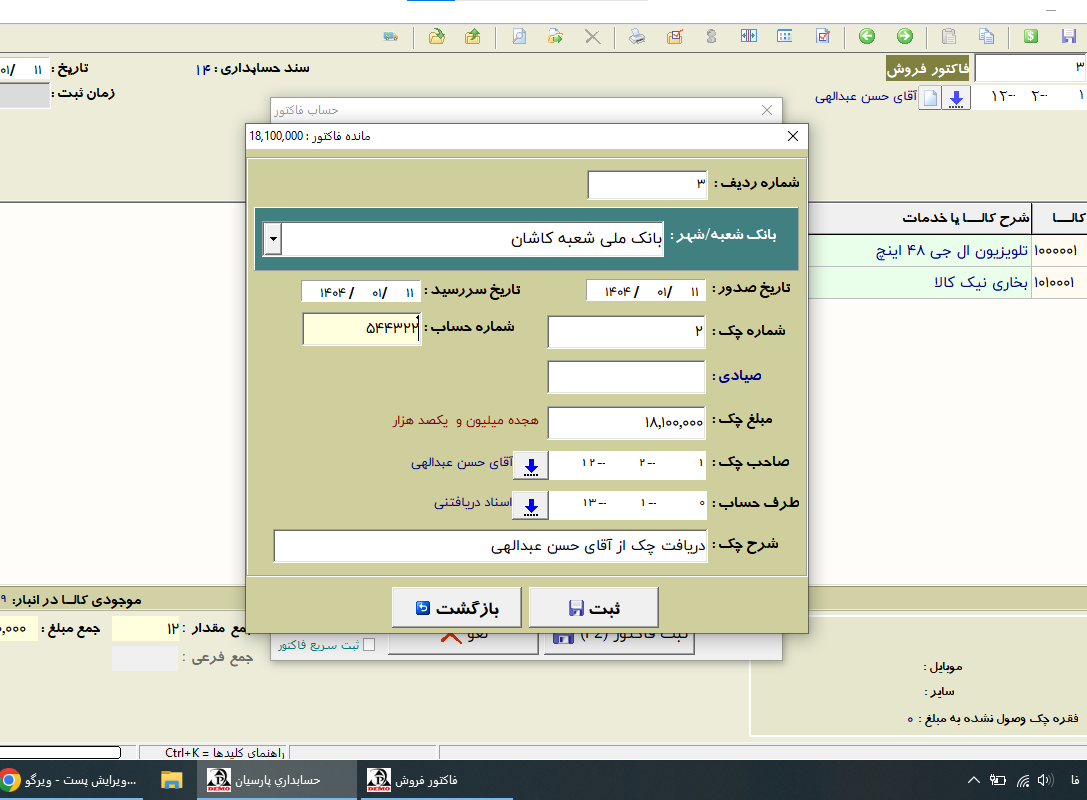Click the delivery truck icon in toolbar
The width and height of the screenshot is (1087, 800).
pyautogui.click(x=391, y=37)
